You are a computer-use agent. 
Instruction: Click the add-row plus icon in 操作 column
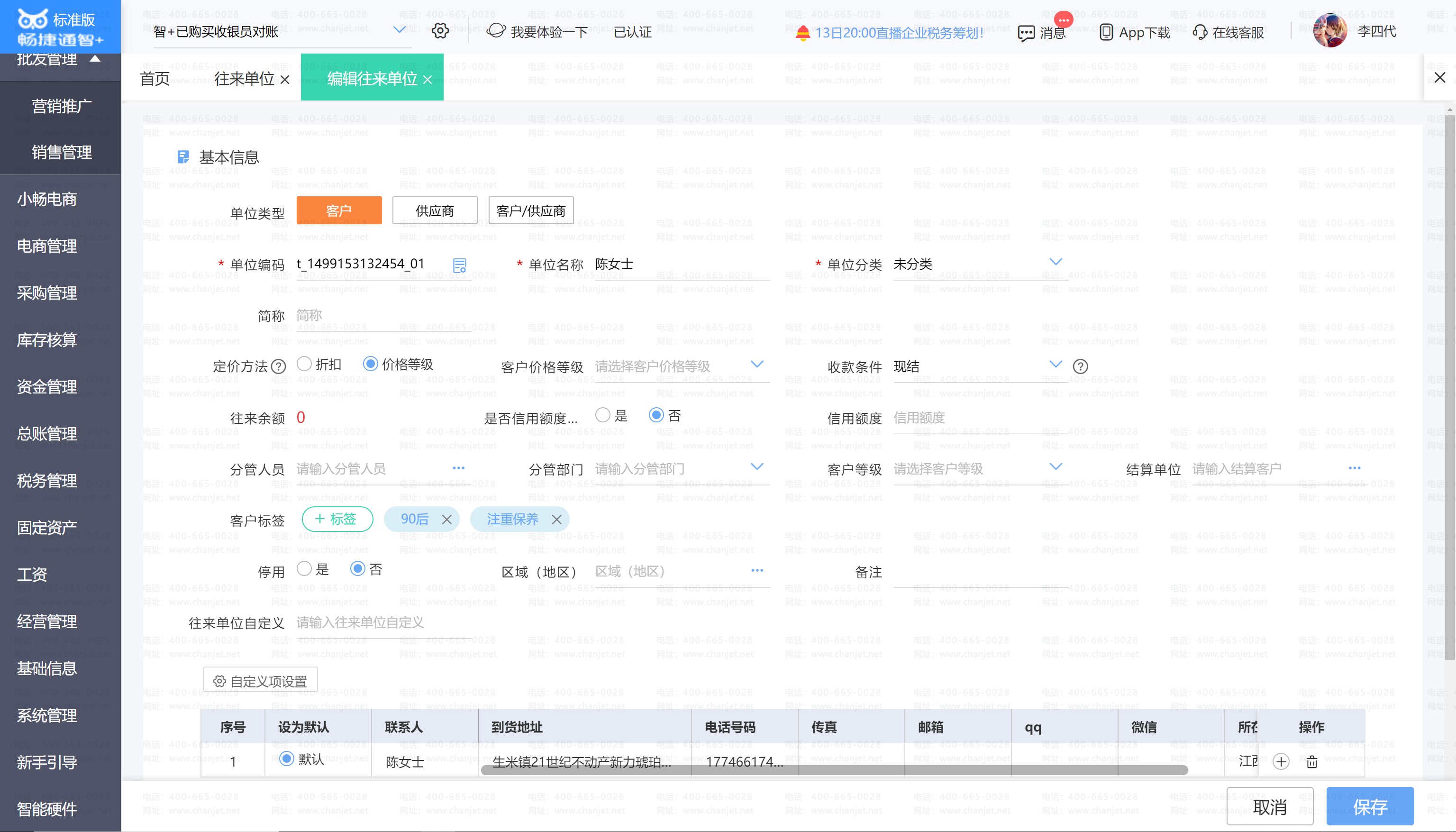pyautogui.click(x=1281, y=762)
